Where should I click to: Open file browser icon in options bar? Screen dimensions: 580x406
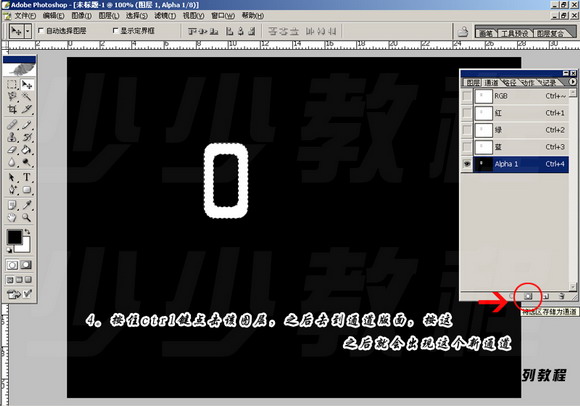463,31
